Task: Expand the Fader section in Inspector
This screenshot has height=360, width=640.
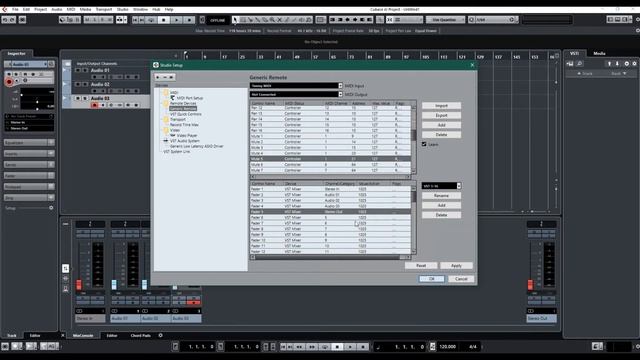Action: pos(29,176)
